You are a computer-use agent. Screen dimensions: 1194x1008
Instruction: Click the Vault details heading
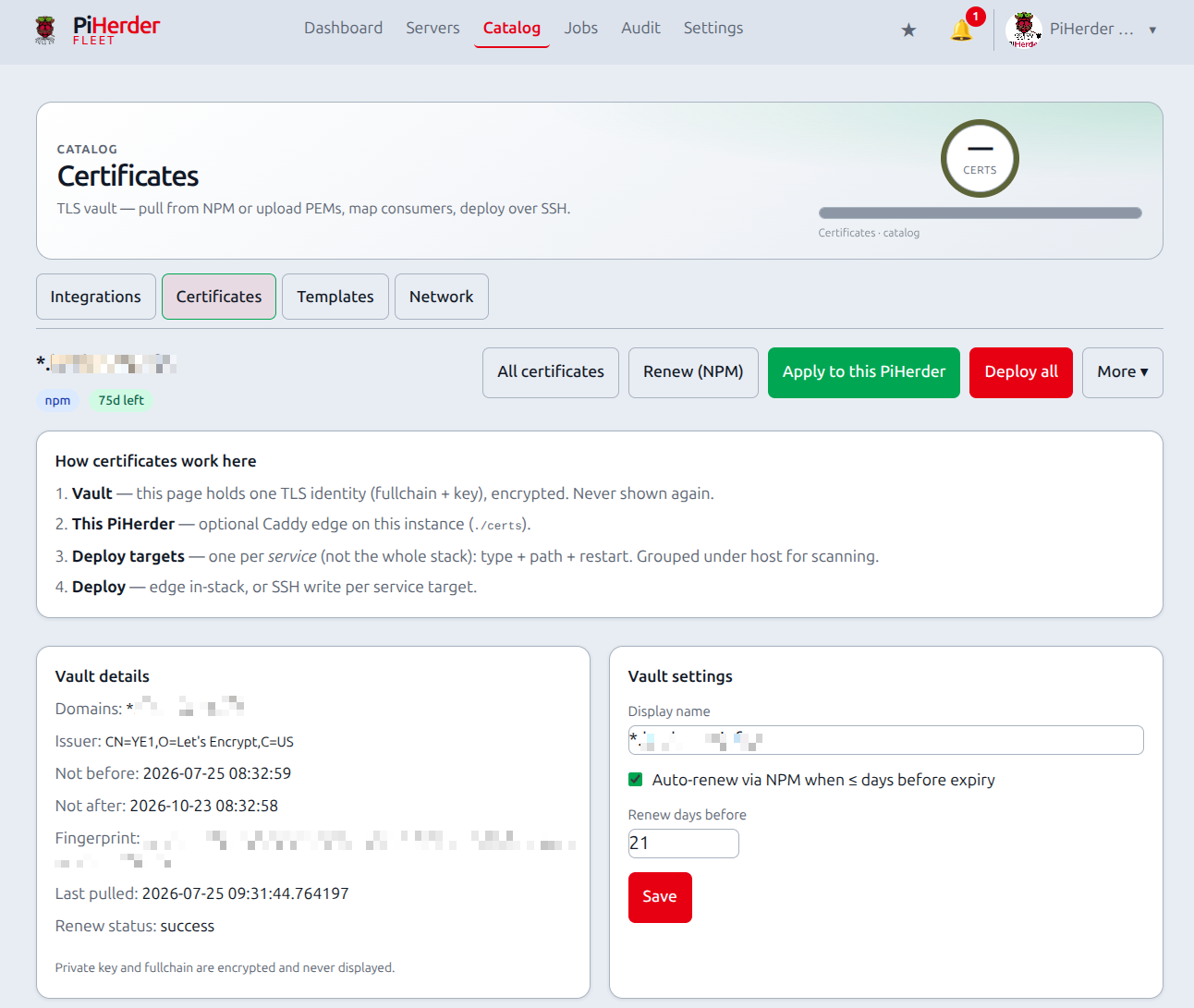pyautogui.click(x=103, y=676)
